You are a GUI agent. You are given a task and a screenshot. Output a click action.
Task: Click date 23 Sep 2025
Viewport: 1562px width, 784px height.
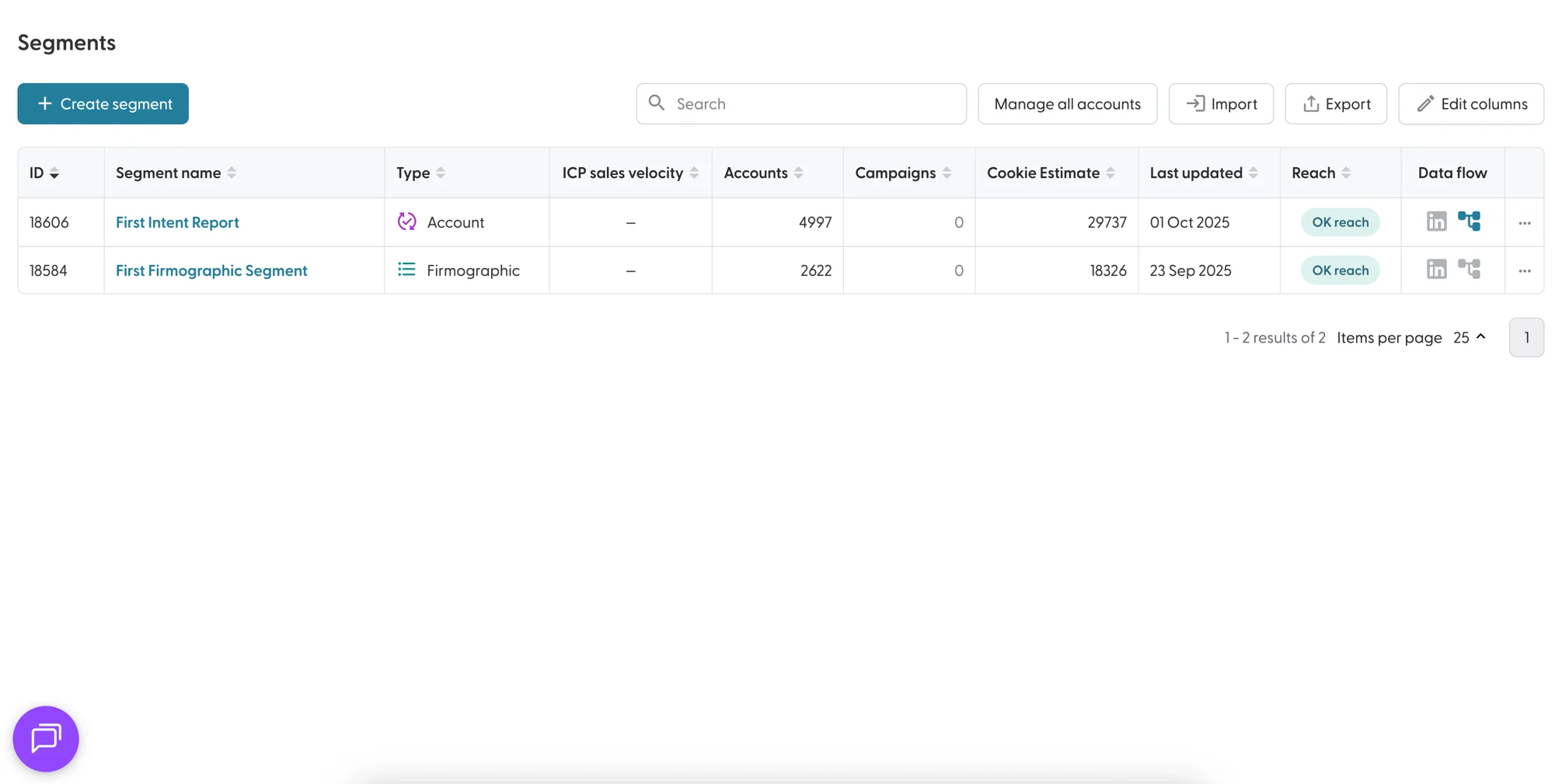1191,270
